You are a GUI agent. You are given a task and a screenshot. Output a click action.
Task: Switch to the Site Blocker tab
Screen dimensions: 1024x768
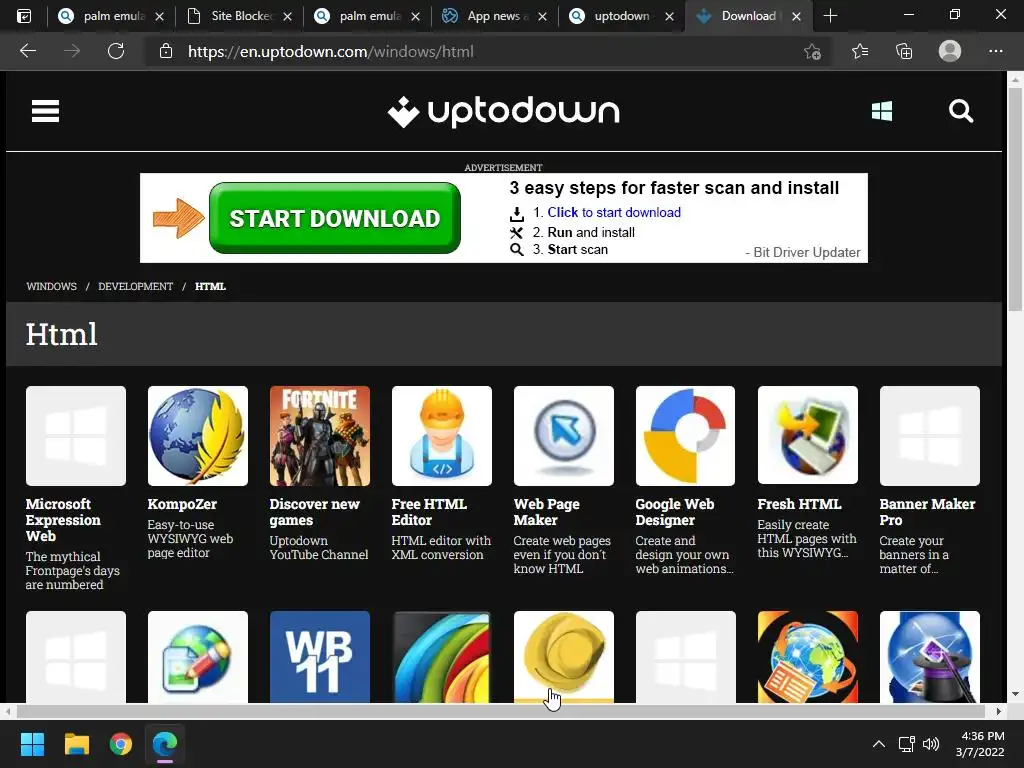tap(240, 16)
